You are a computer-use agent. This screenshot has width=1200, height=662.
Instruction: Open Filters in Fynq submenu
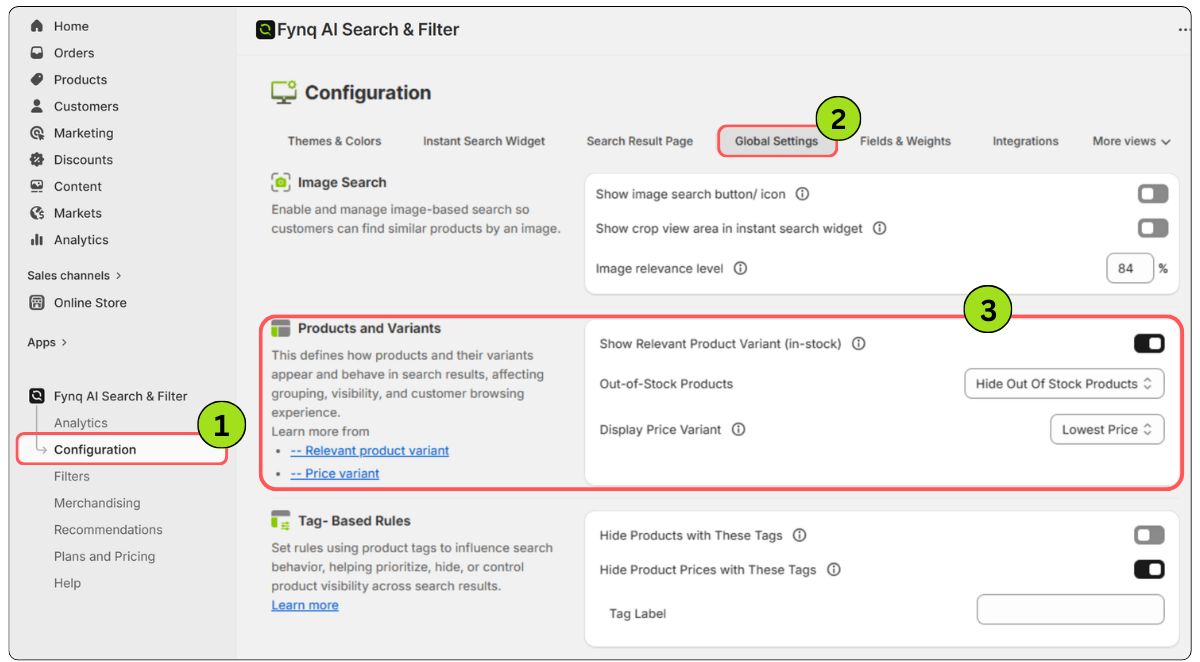pyautogui.click(x=72, y=476)
